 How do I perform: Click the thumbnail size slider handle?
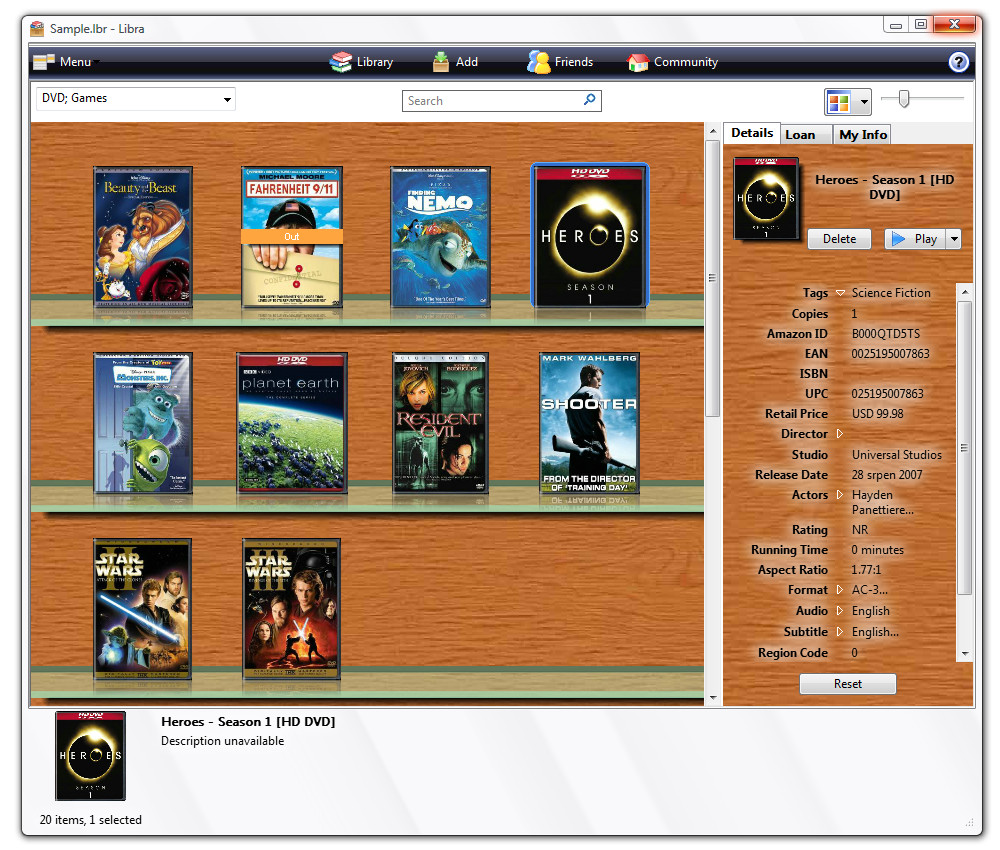904,99
